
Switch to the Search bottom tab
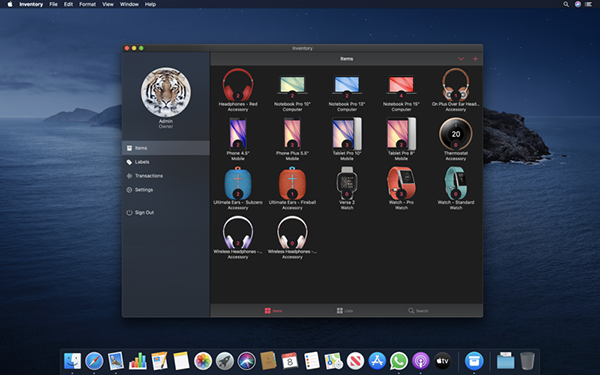[418, 311]
